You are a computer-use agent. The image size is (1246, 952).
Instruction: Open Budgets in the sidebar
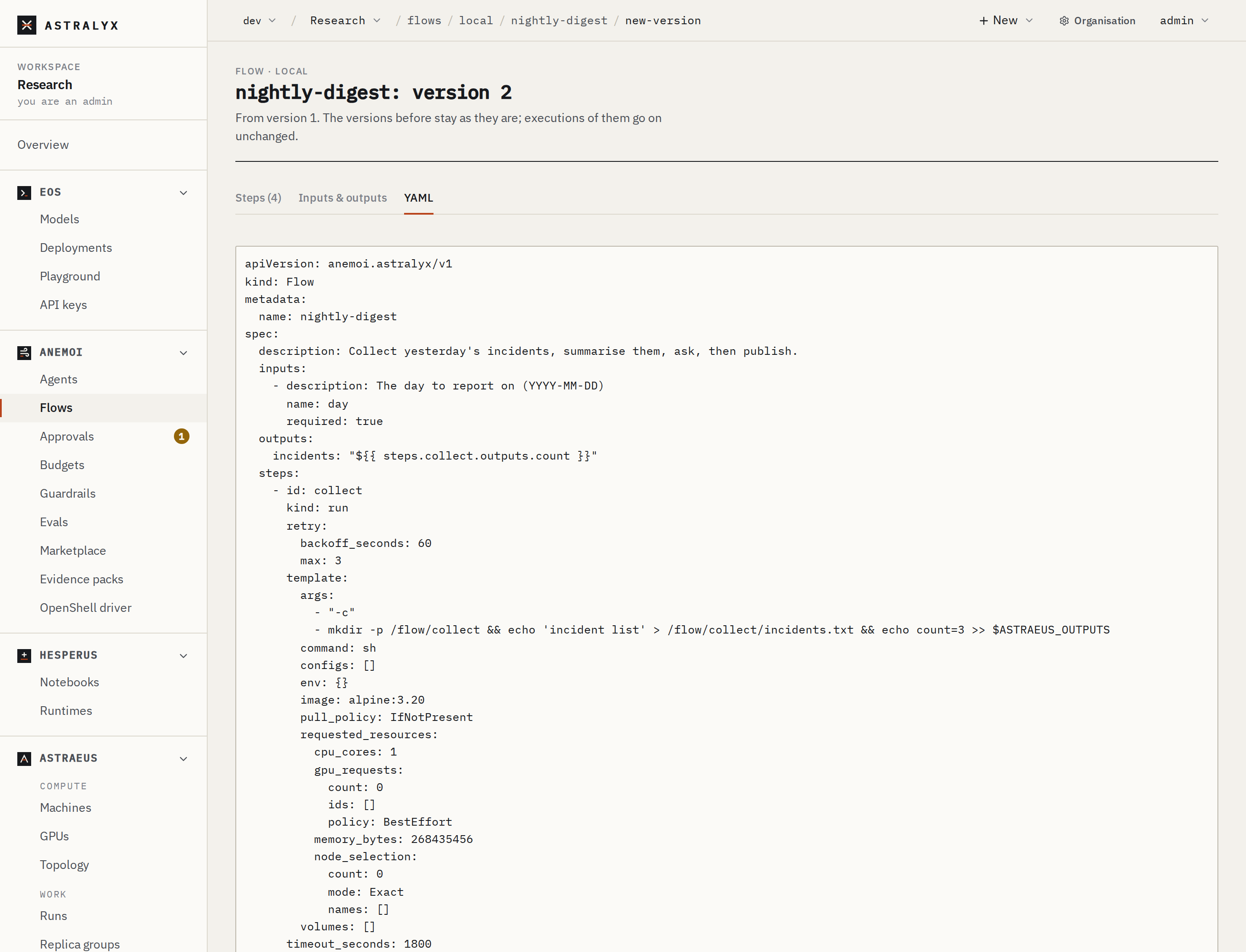click(x=62, y=465)
